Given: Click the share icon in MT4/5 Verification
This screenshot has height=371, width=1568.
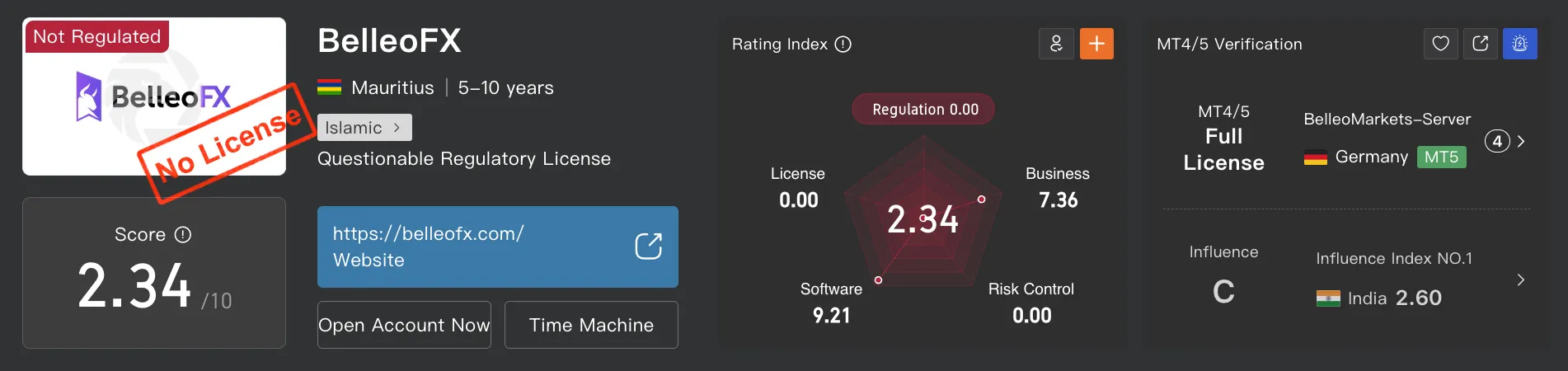Looking at the screenshot, I should click(x=1480, y=44).
